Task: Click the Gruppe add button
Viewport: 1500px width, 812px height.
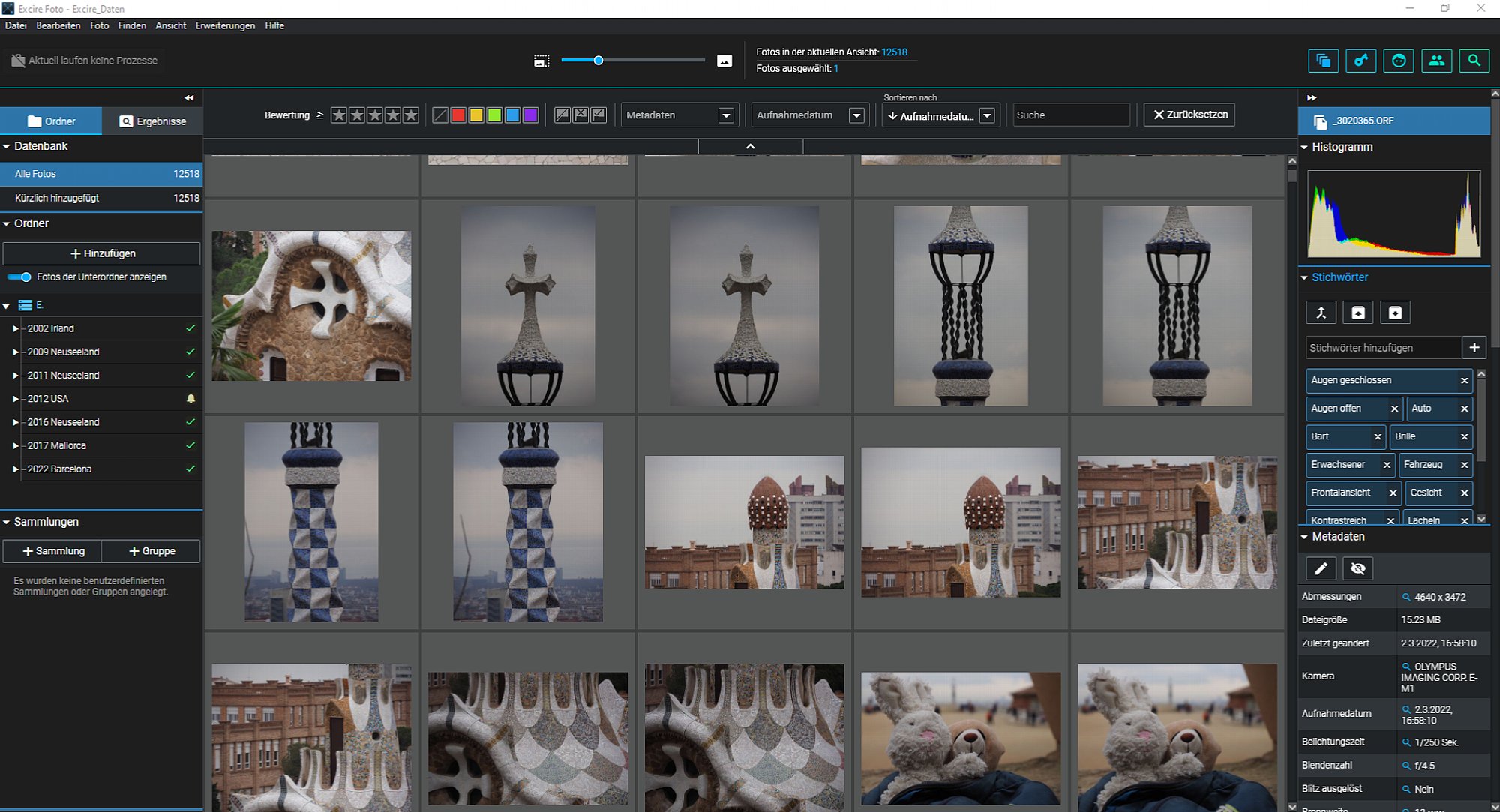Action: pyautogui.click(x=151, y=551)
